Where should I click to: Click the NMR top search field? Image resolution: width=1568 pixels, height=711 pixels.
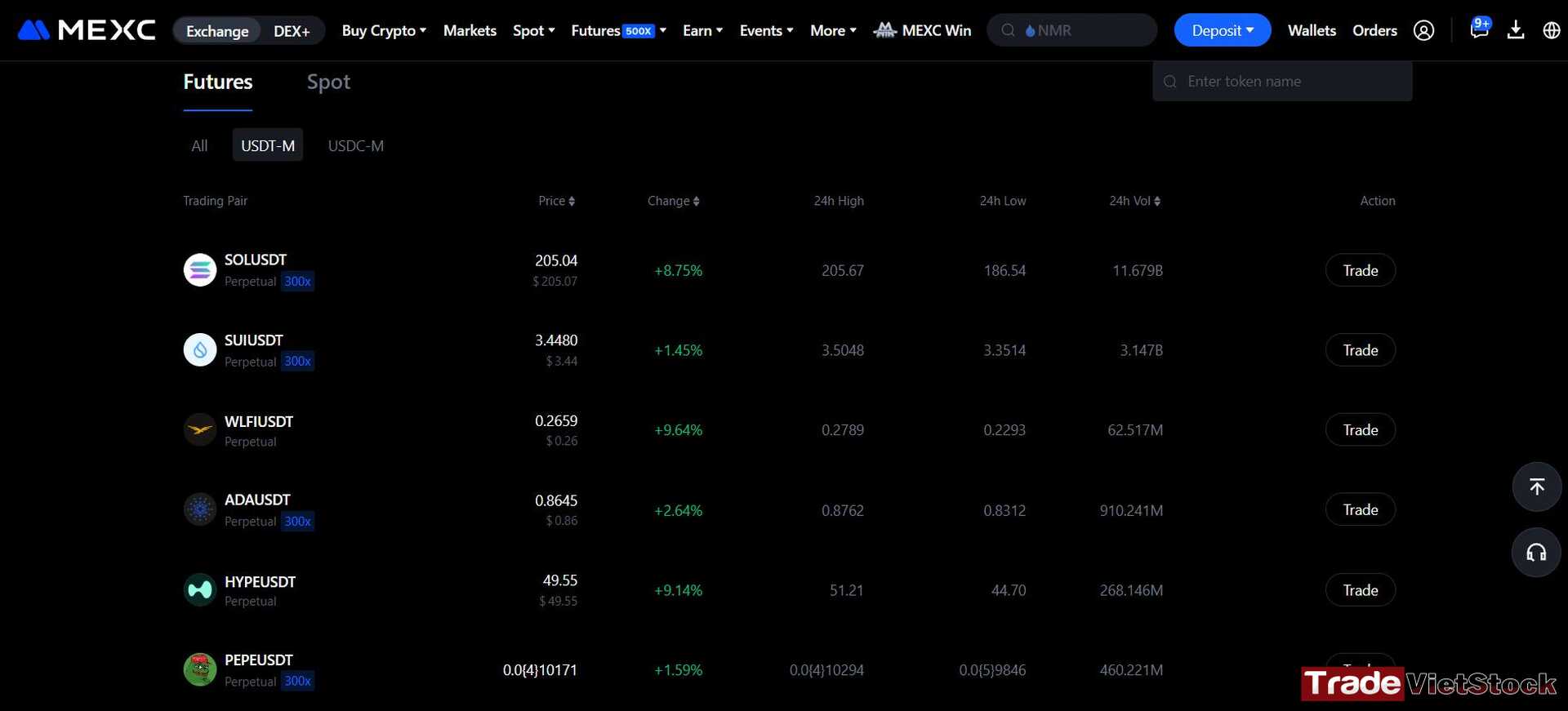pos(1072,30)
